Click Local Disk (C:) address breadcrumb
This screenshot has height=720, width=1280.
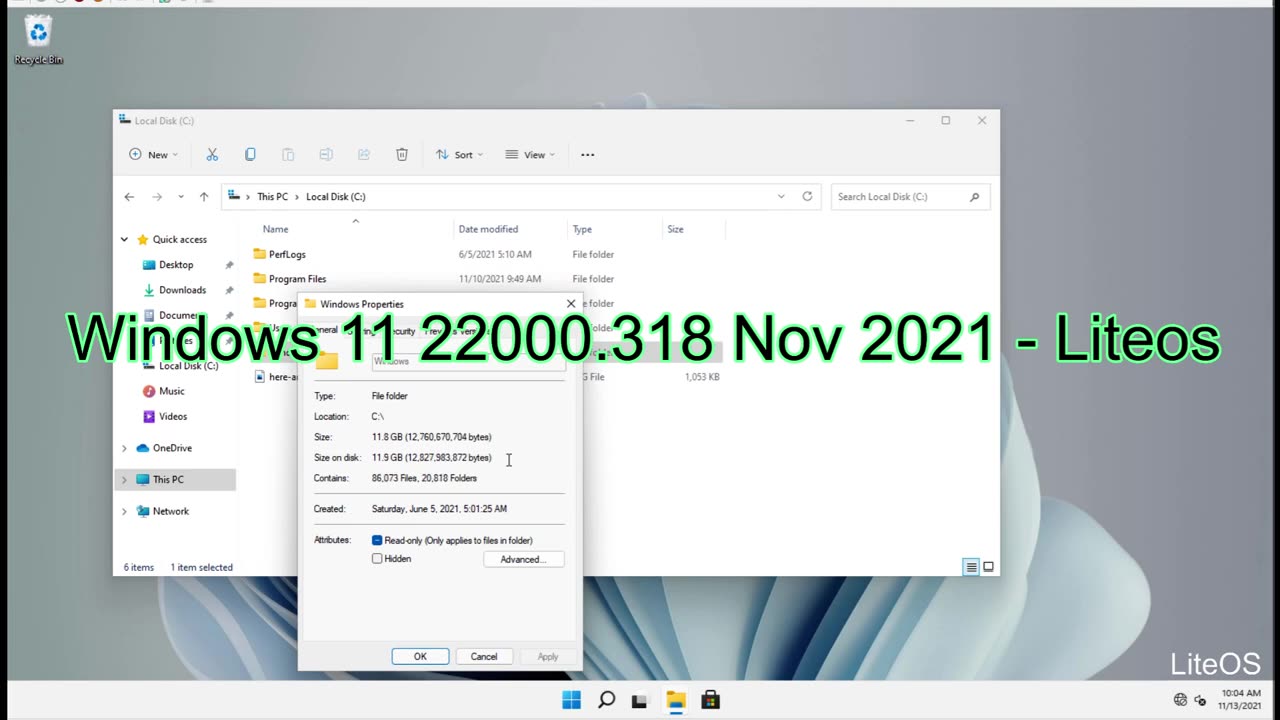(x=336, y=197)
